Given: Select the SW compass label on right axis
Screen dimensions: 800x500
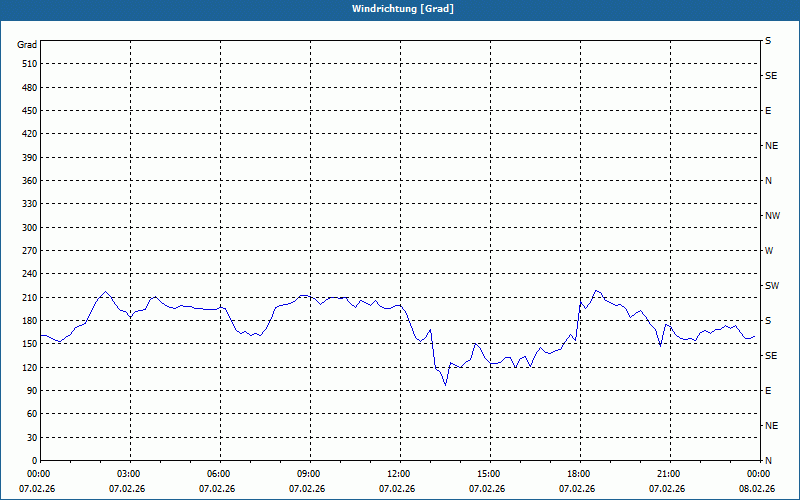Looking at the screenshot, I should coord(771,286).
